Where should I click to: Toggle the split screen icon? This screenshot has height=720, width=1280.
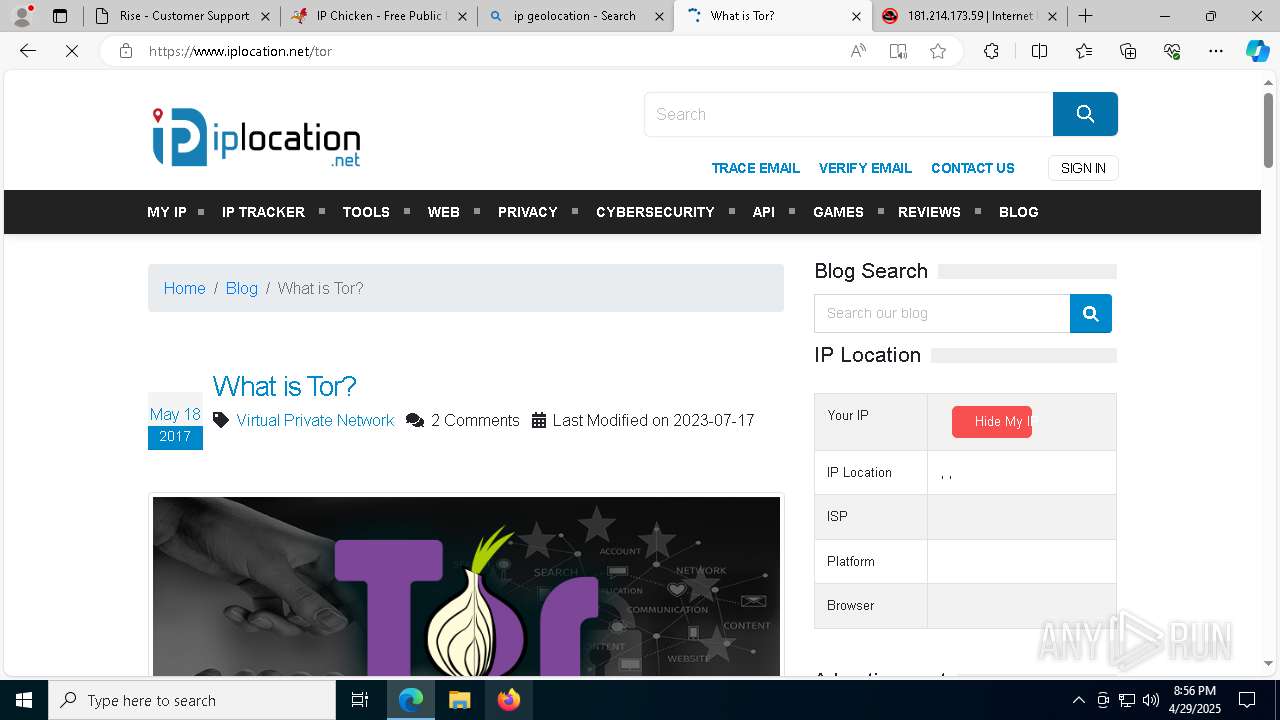point(1039,51)
